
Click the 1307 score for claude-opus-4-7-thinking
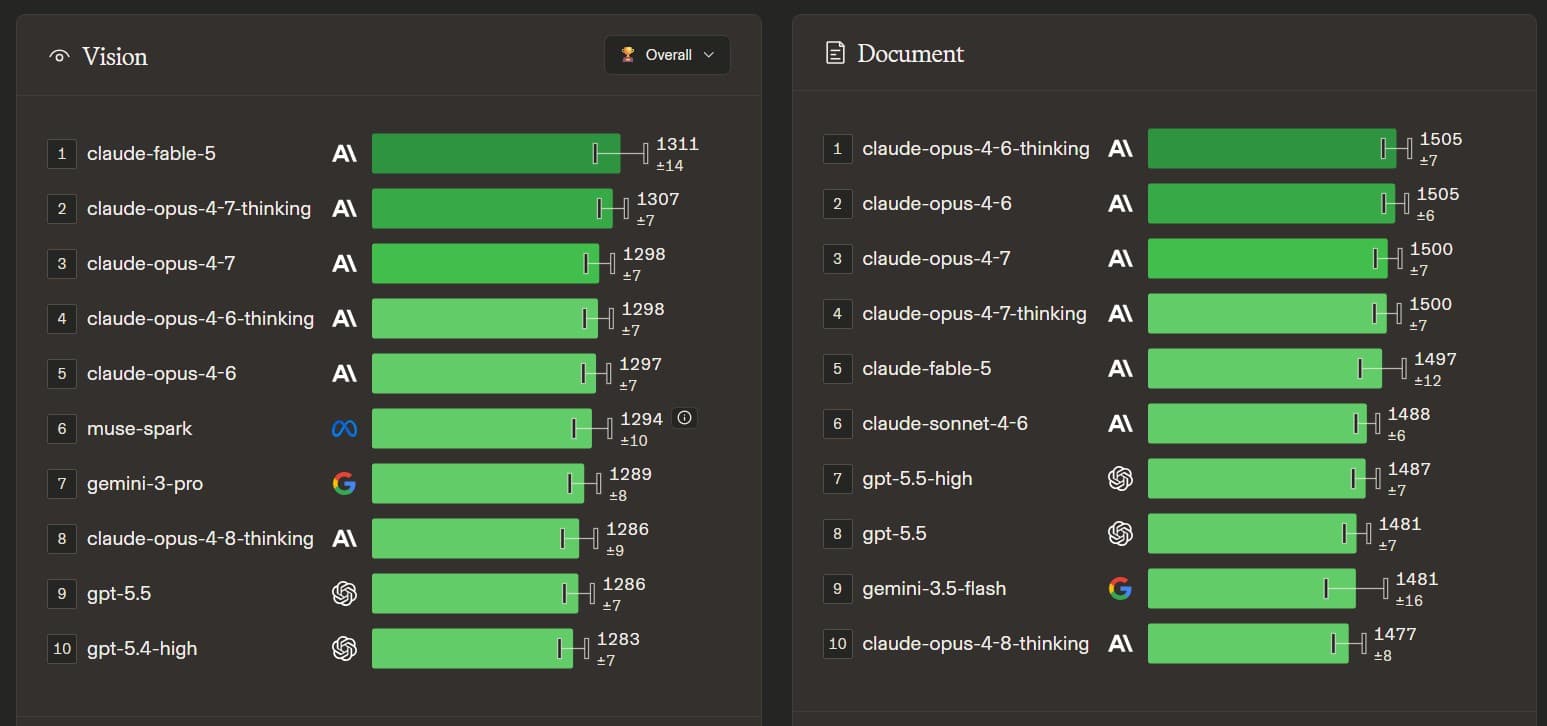click(x=658, y=200)
